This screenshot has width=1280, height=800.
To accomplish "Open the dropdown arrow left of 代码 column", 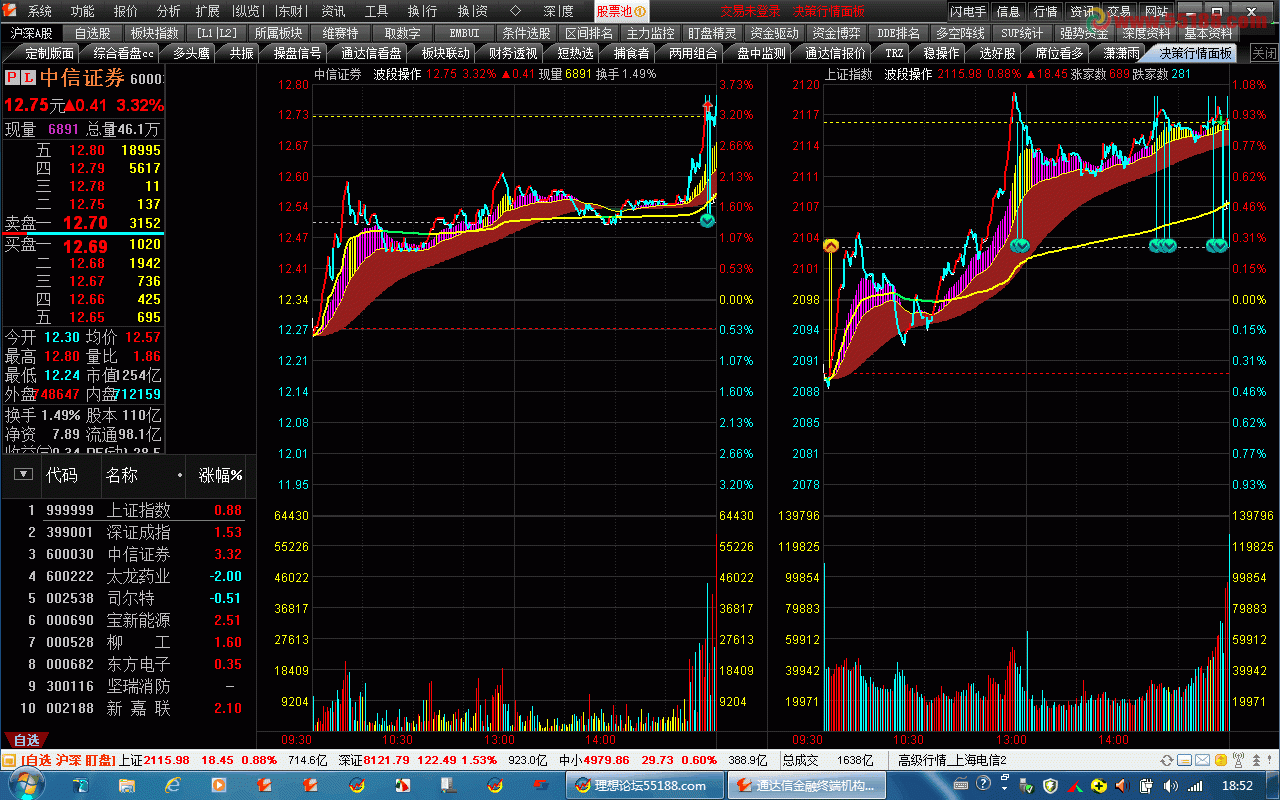I will click(x=22, y=475).
